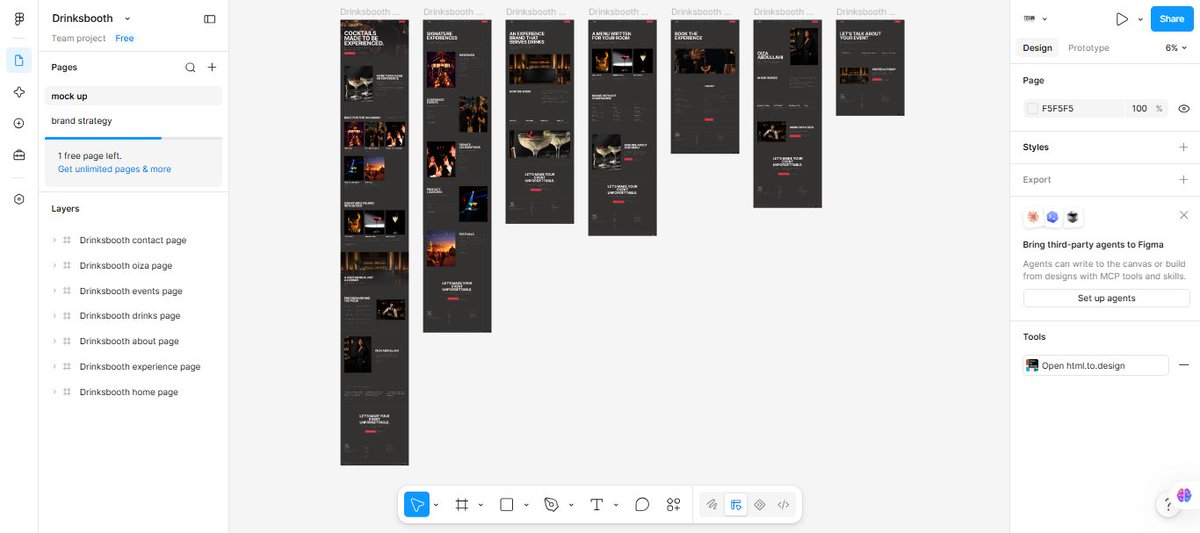This screenshot has height=533, width=1200.
Task: Open the Actions components tool
Action: coord(673,505)
